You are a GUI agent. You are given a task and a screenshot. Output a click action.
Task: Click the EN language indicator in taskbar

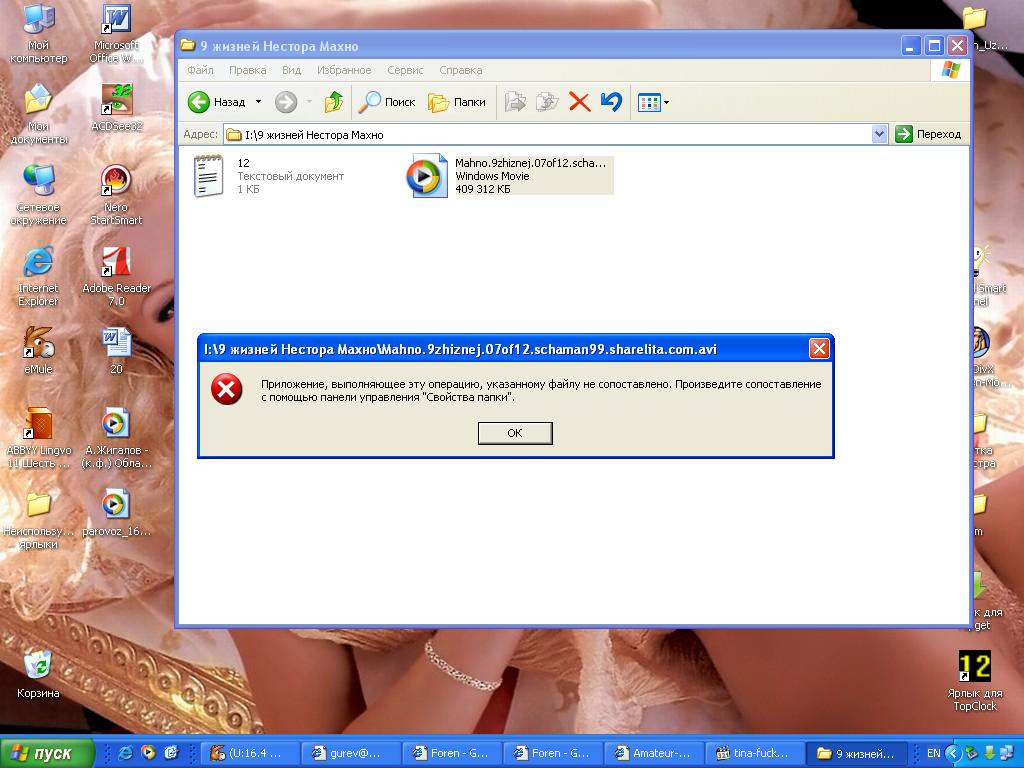(x=933, y=753)
